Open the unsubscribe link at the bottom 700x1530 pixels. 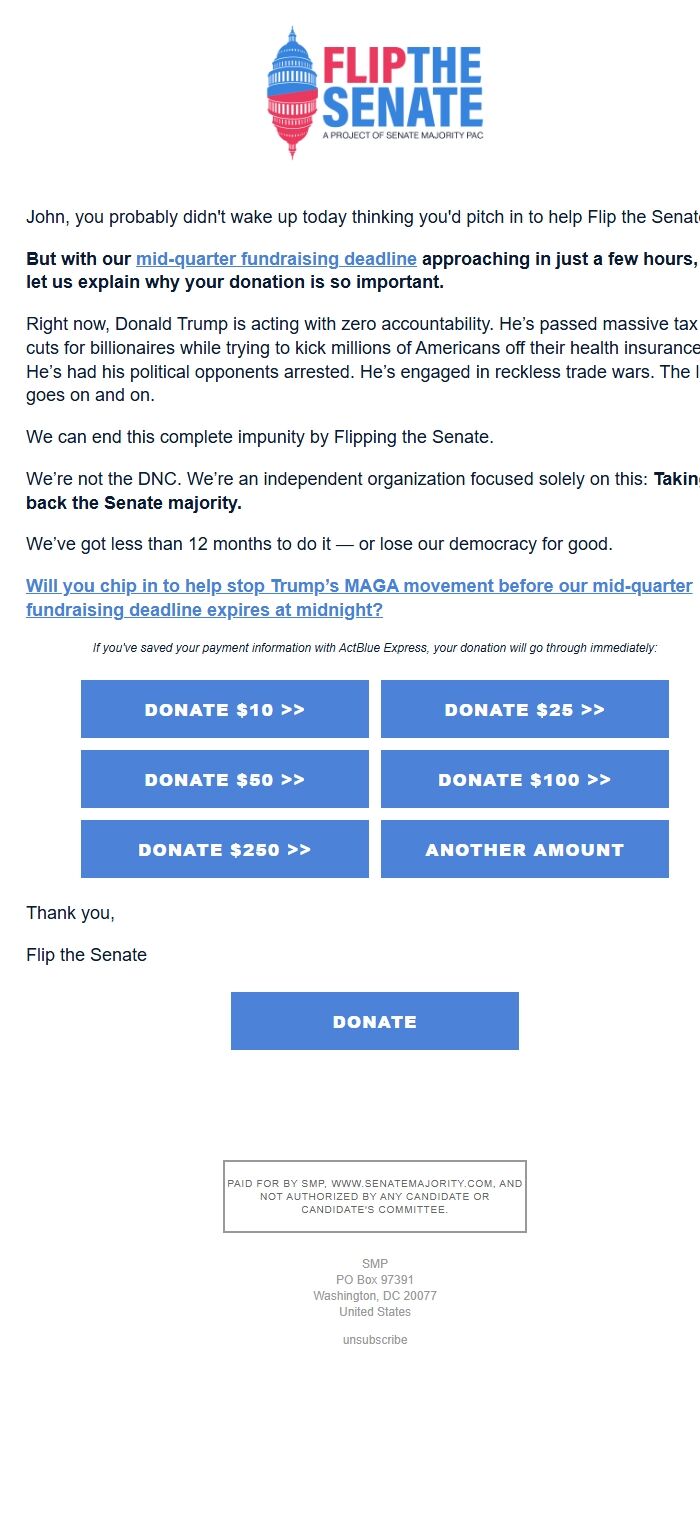tap(374, 1339)
